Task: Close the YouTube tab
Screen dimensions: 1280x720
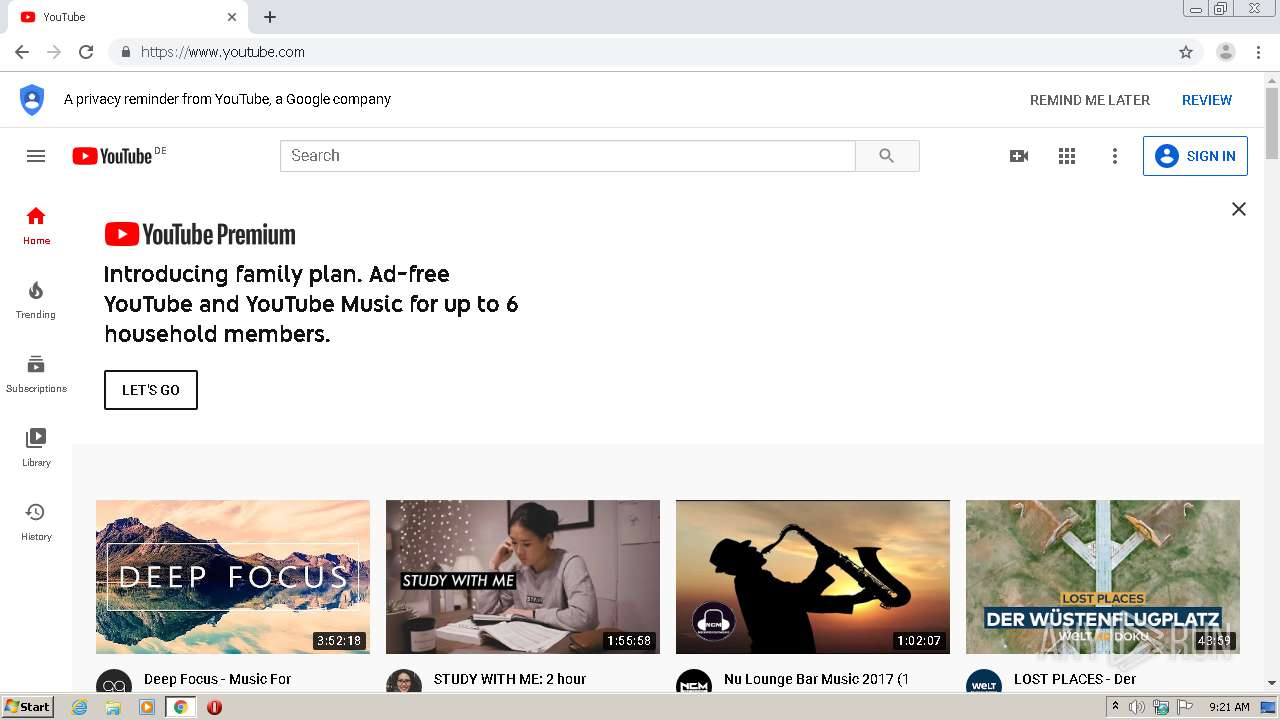Action: point(232,17)
